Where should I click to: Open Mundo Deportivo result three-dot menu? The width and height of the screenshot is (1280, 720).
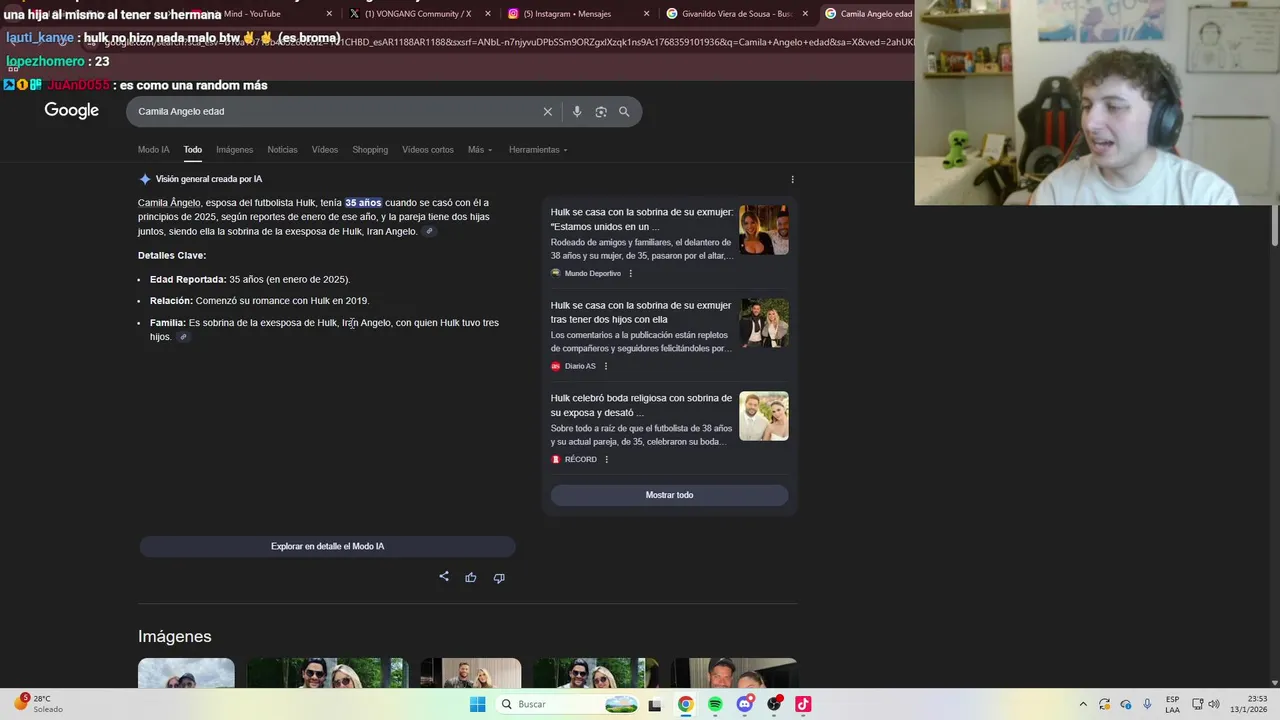coord(630,274)
